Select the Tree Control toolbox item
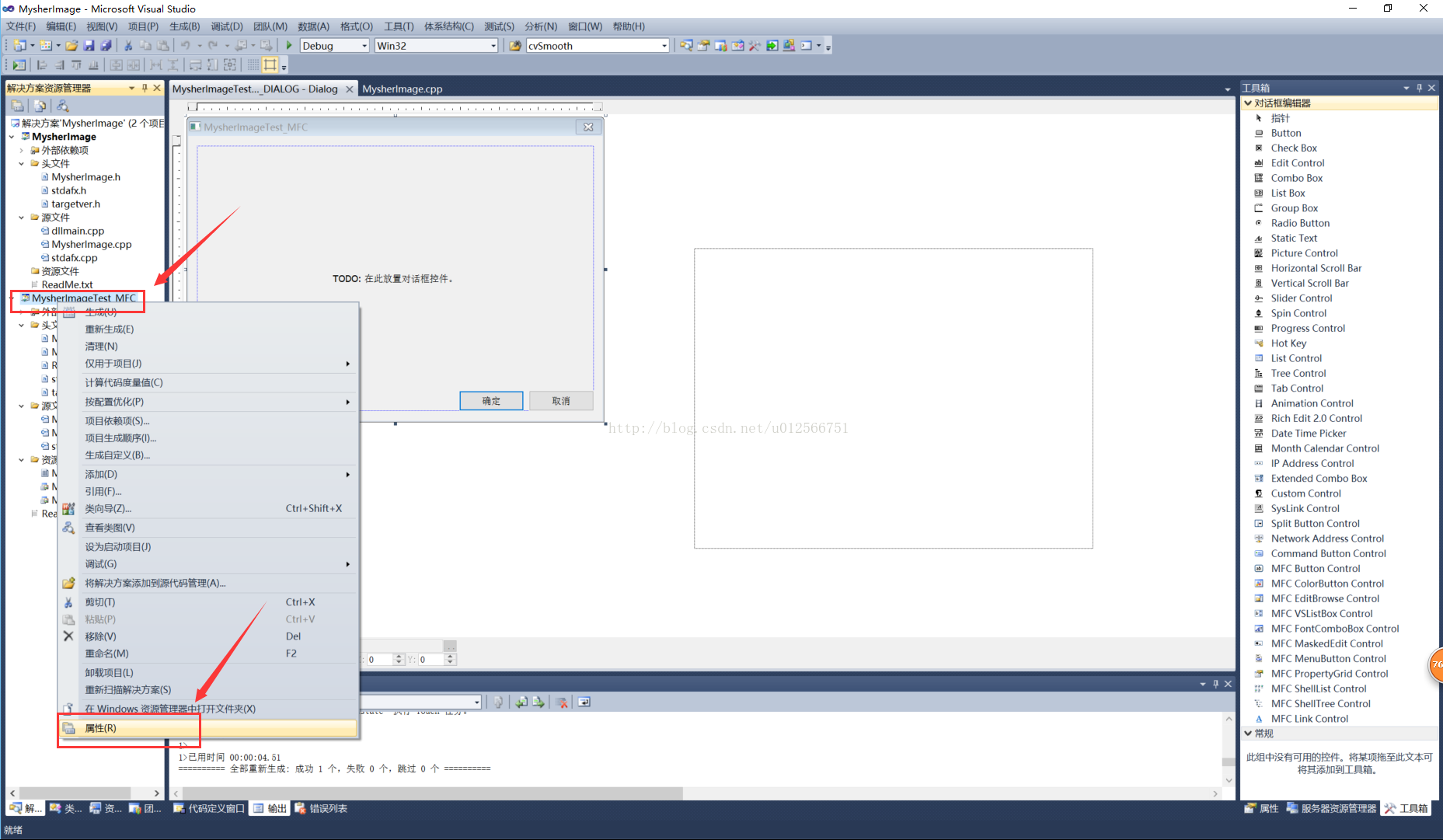The height and width of the screenshot is (840, 1443). (1298, 374)
